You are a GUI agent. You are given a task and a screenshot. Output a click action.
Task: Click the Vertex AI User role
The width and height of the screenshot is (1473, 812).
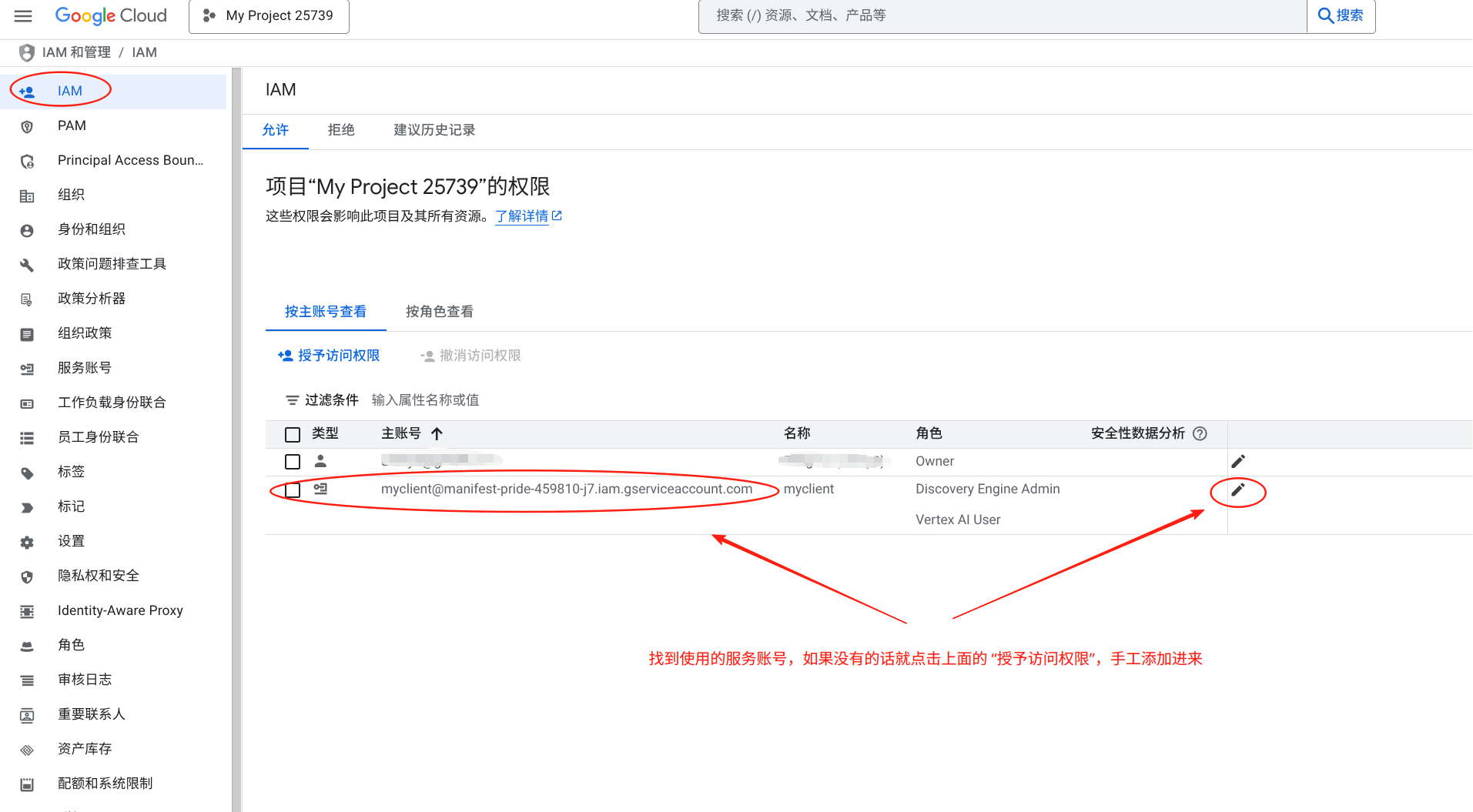pyautogui.click(x=958, y=520)
